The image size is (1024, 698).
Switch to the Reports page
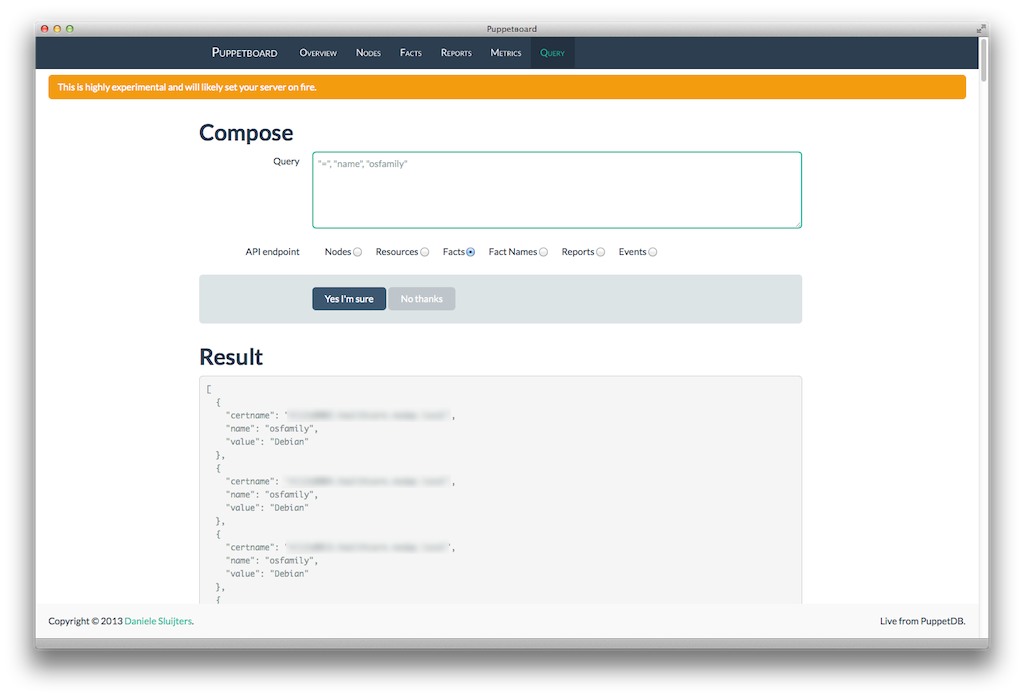456,53
